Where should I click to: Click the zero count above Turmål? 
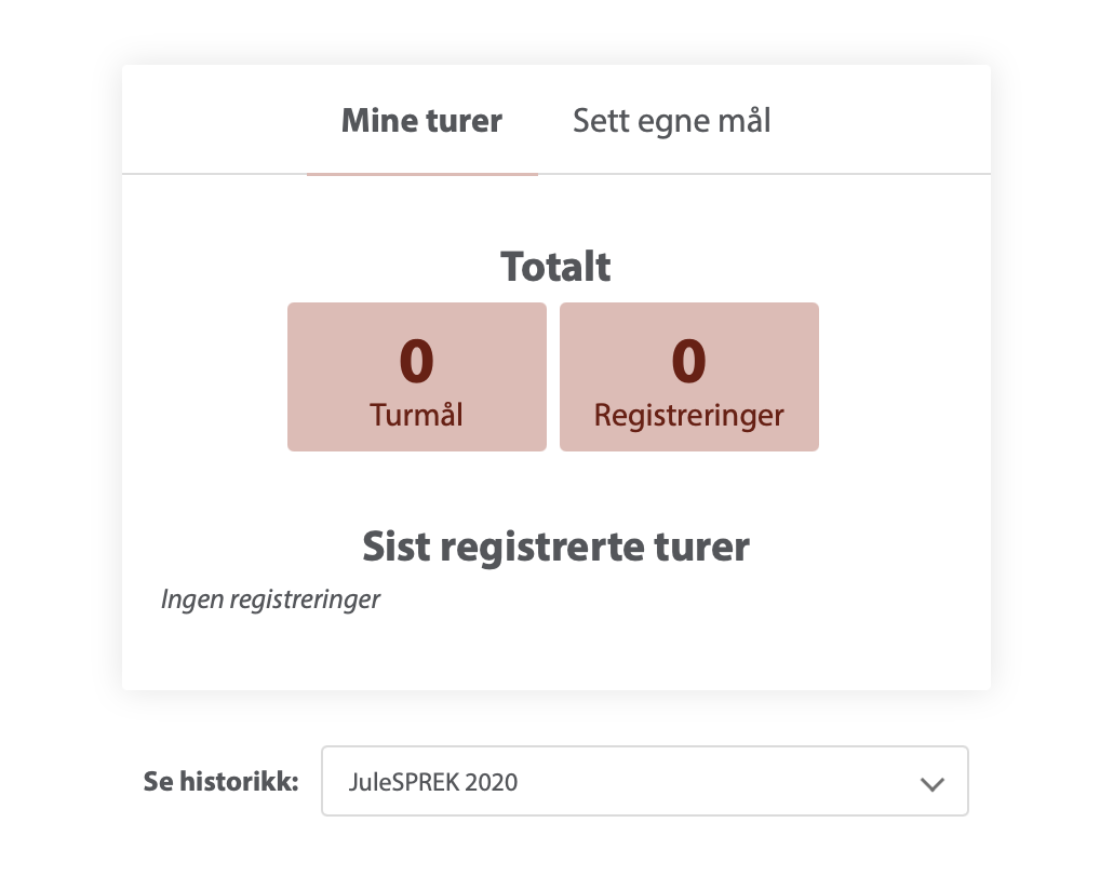417,361
